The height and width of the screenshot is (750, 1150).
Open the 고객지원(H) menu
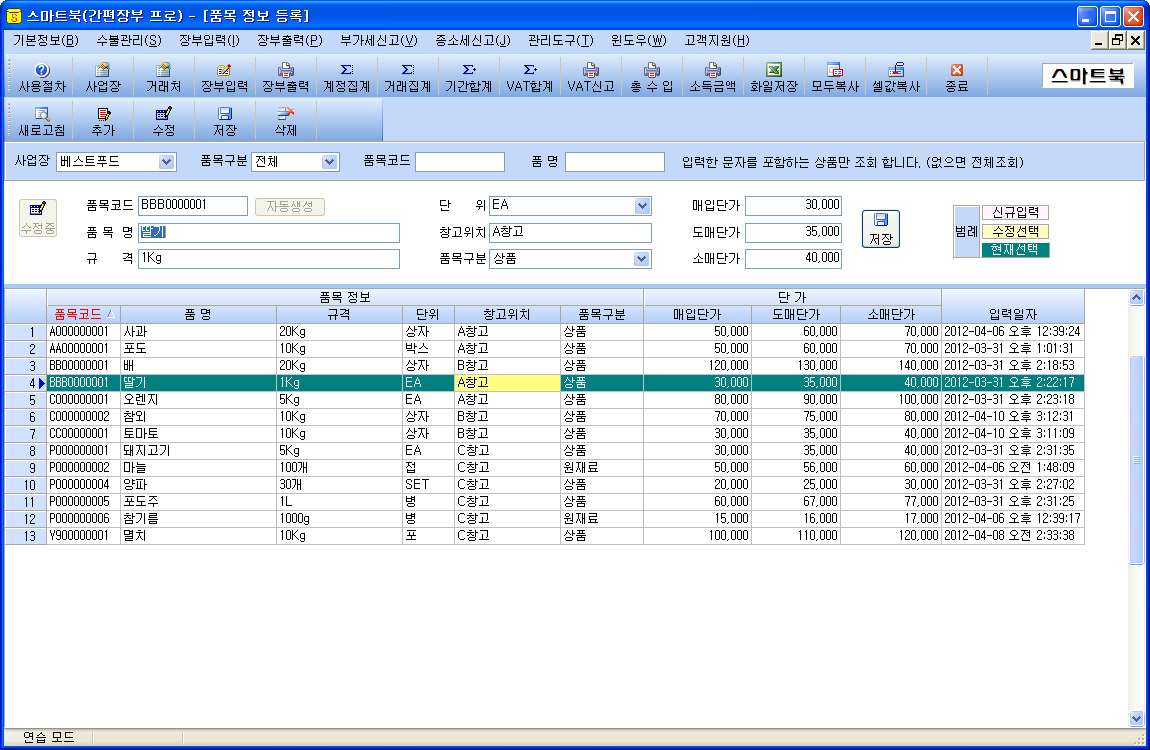[x=717, y=40]
